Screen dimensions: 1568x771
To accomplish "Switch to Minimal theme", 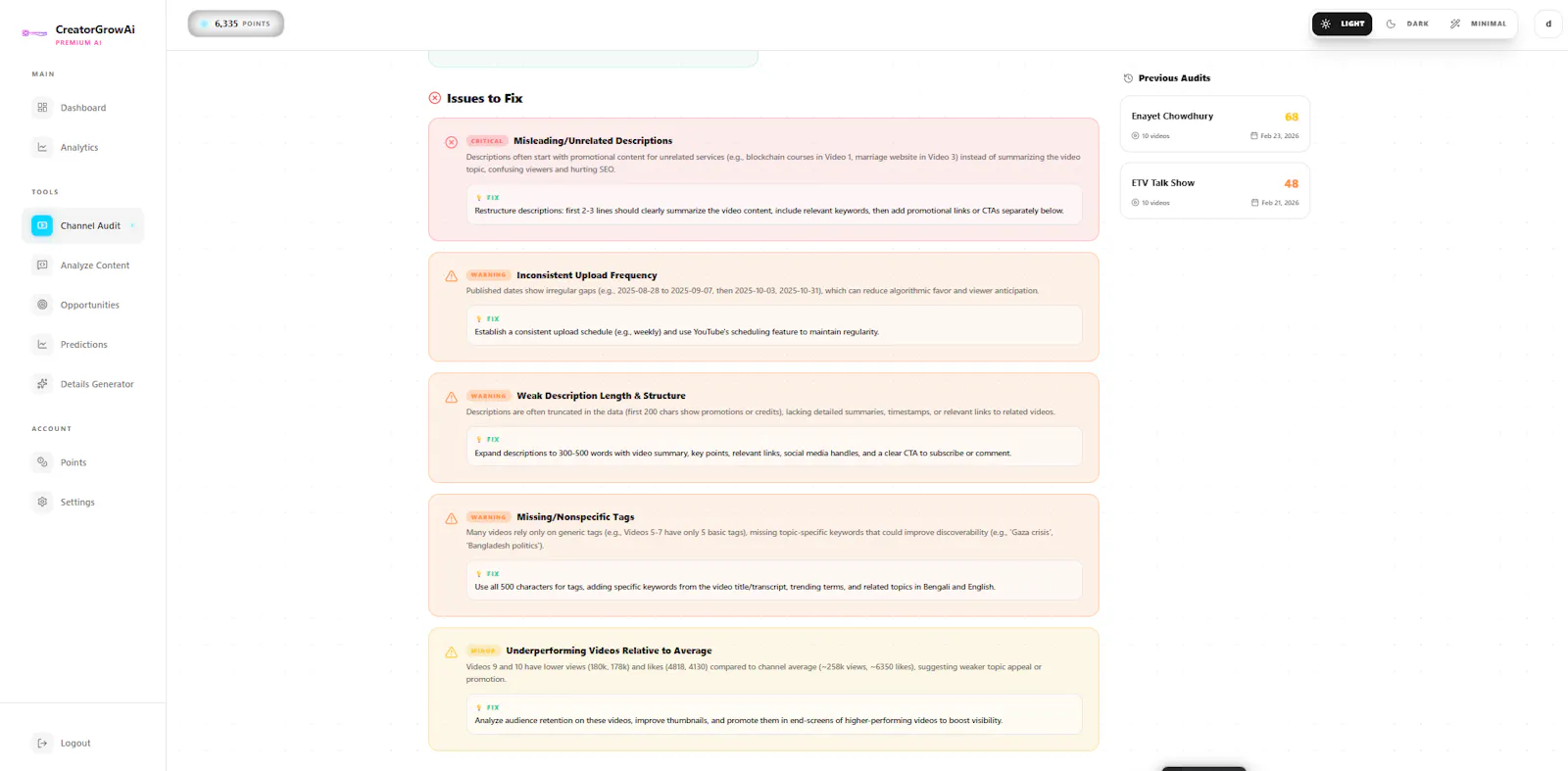I will coord(1478,24).
